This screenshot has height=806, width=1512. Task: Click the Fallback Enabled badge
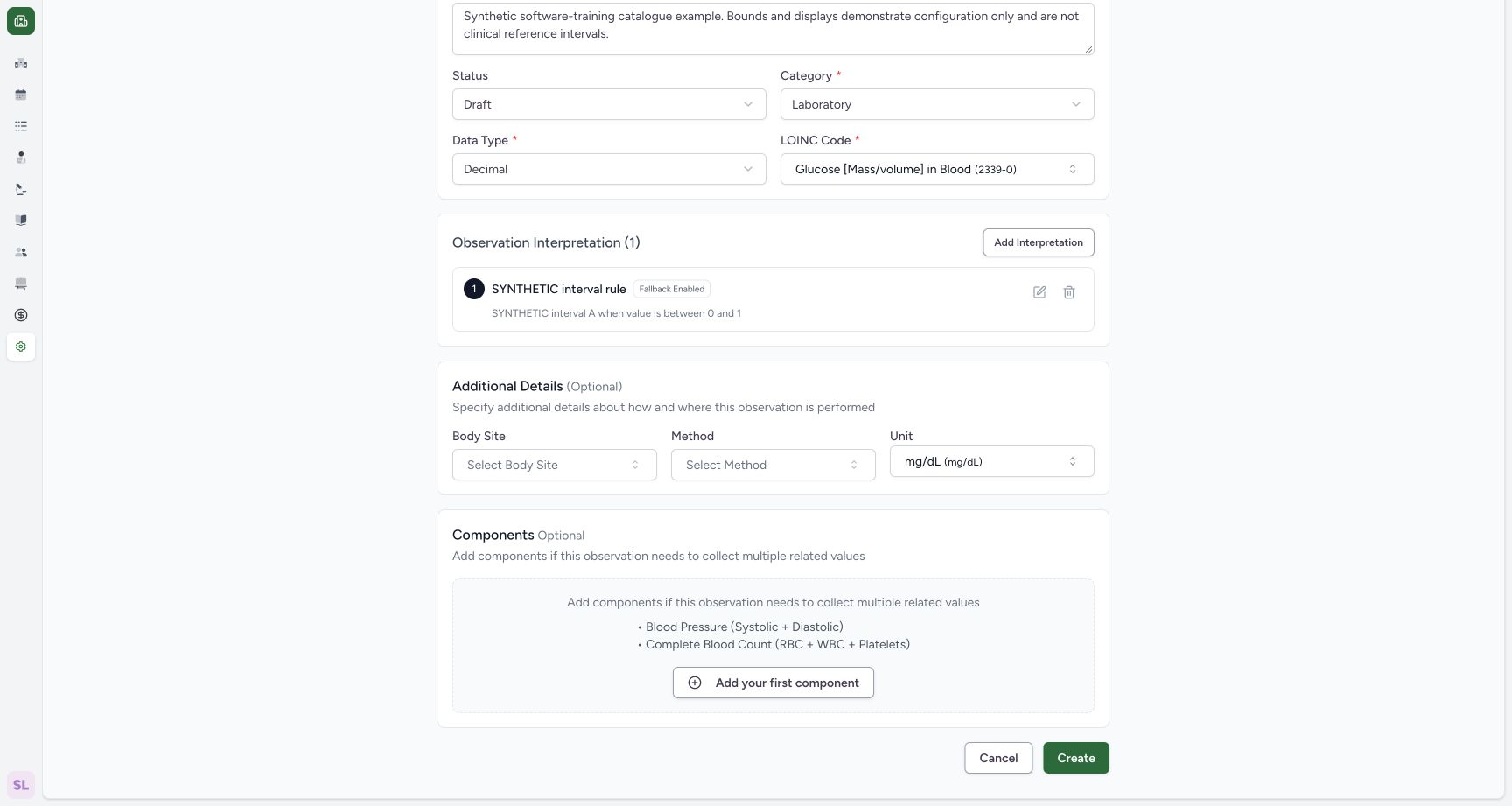(672, 289)
